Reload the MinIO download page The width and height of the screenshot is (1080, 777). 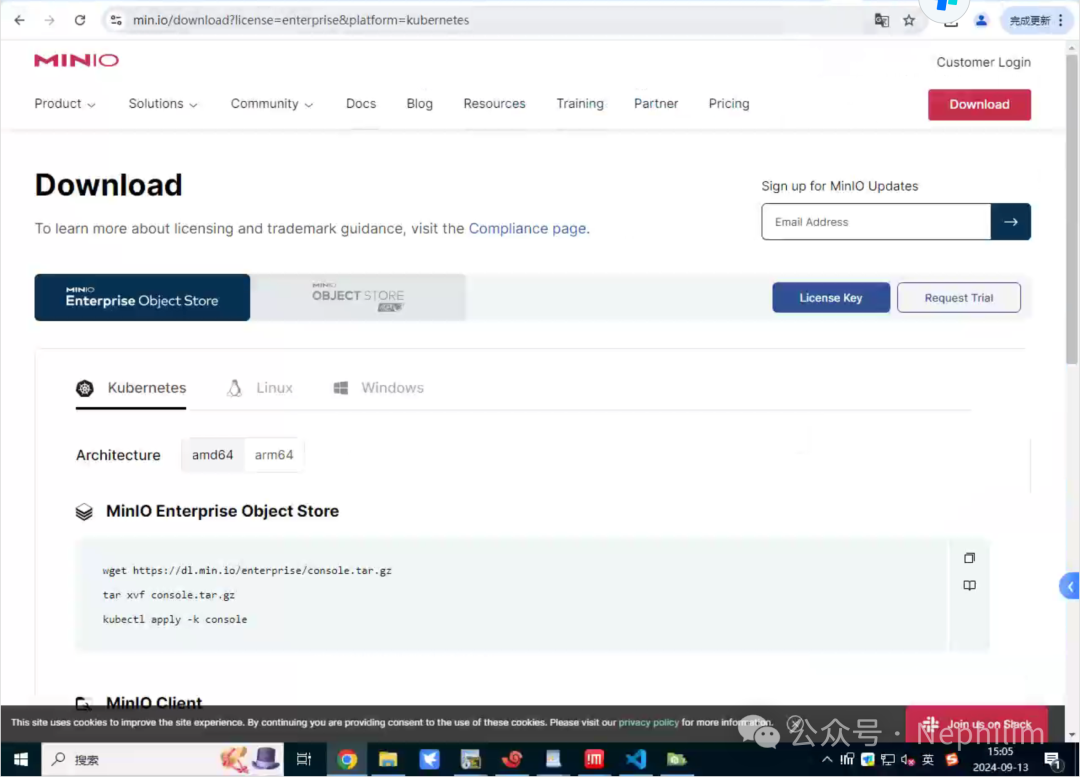click(80, 20)
